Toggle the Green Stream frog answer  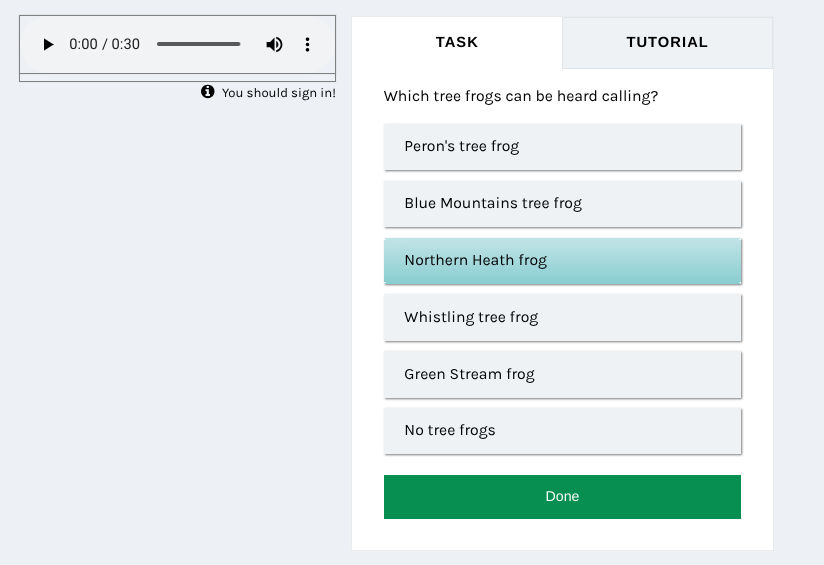(x=562, y=375)
